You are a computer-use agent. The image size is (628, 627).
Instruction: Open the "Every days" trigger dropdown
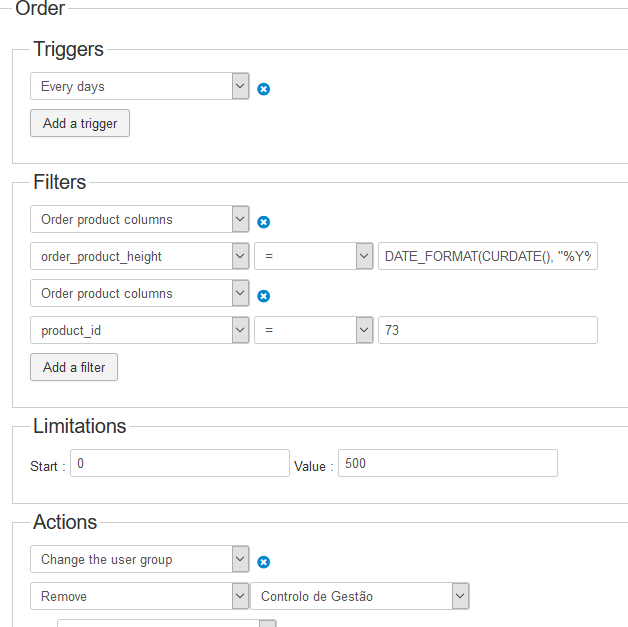pos(140,86)
